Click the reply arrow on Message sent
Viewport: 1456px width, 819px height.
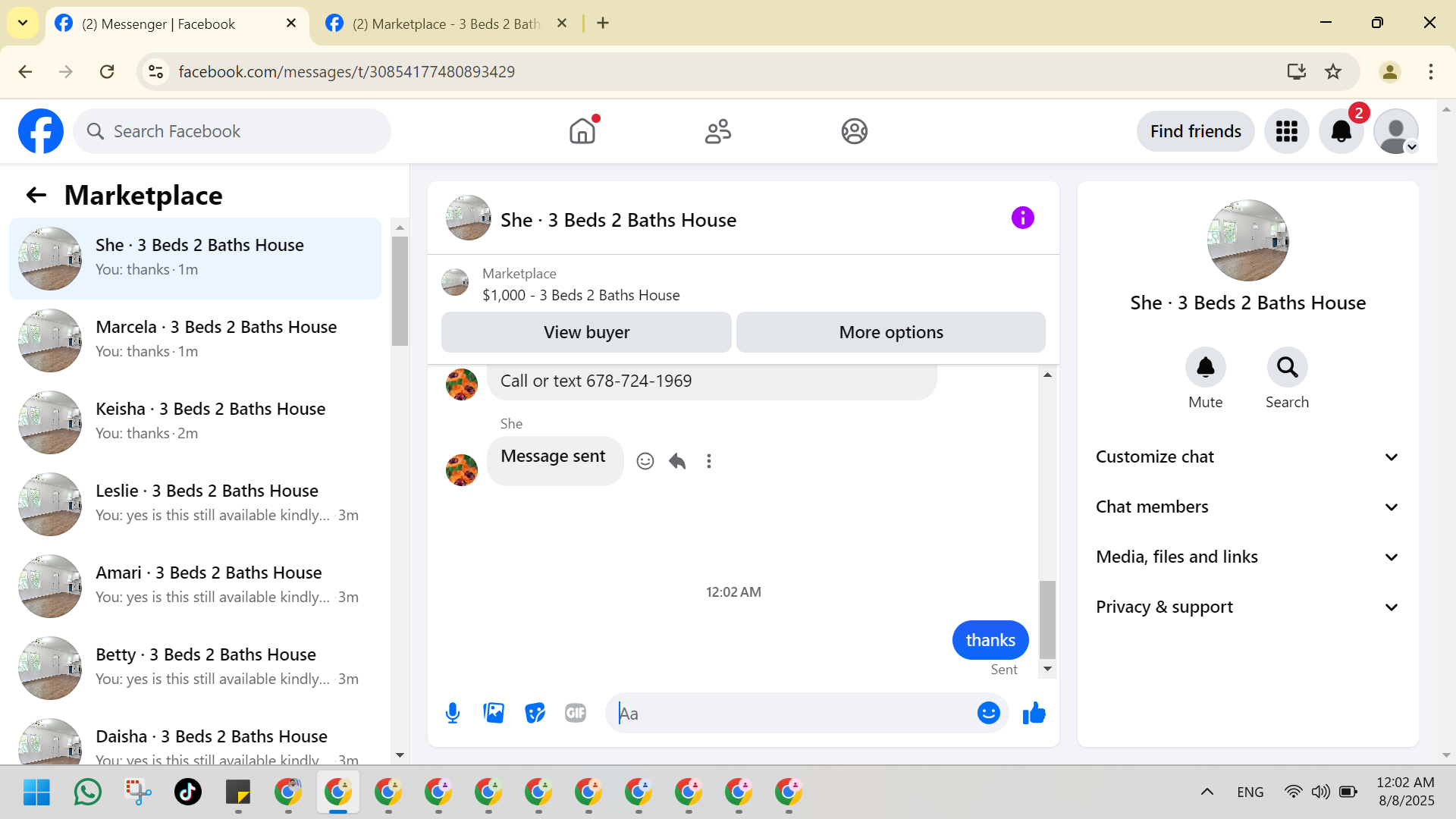coord(677,461)
